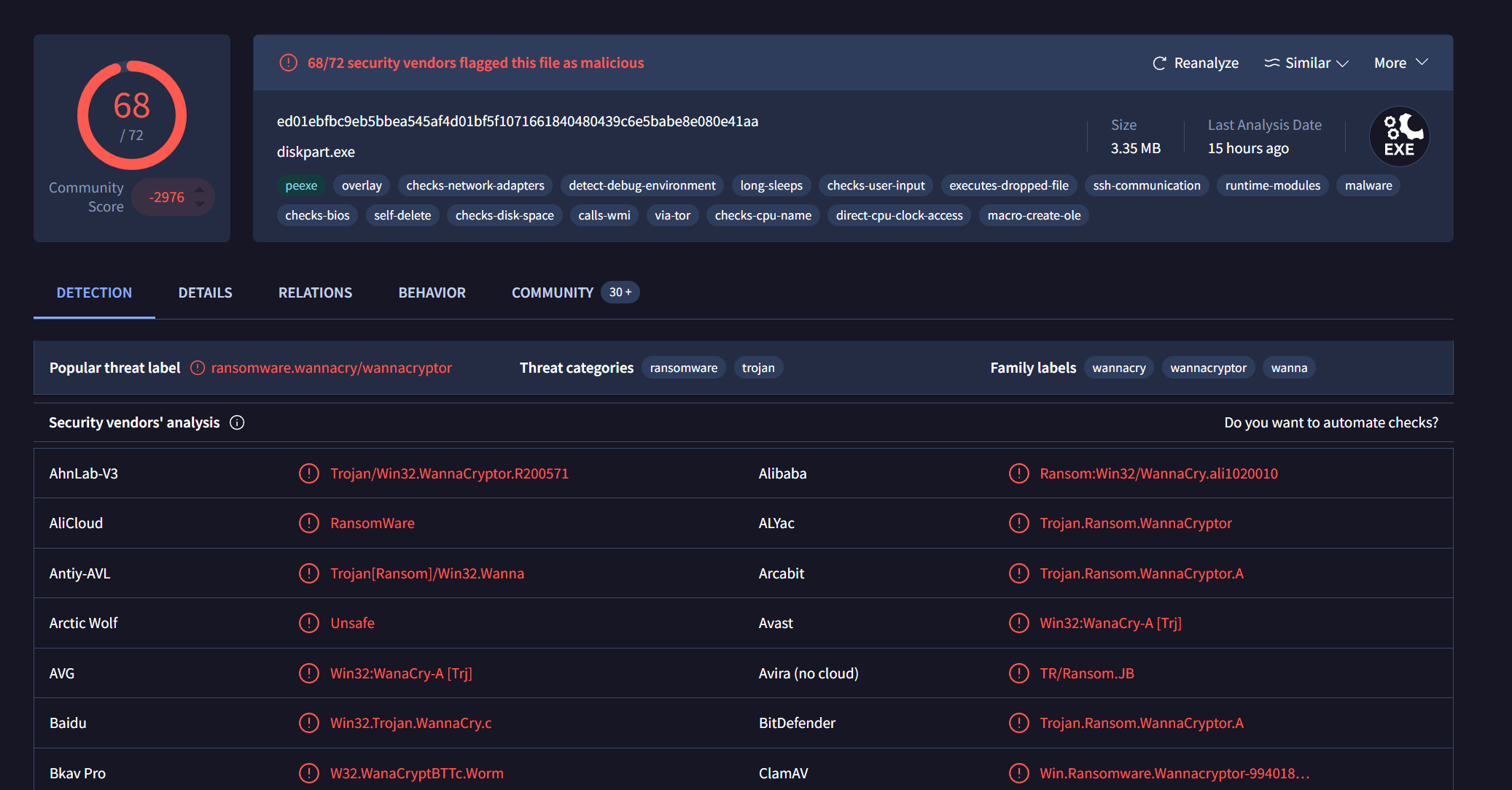1512x790 pixels.
Task: Click the Reanalyze refresh icon
Action: (1159, 63)
